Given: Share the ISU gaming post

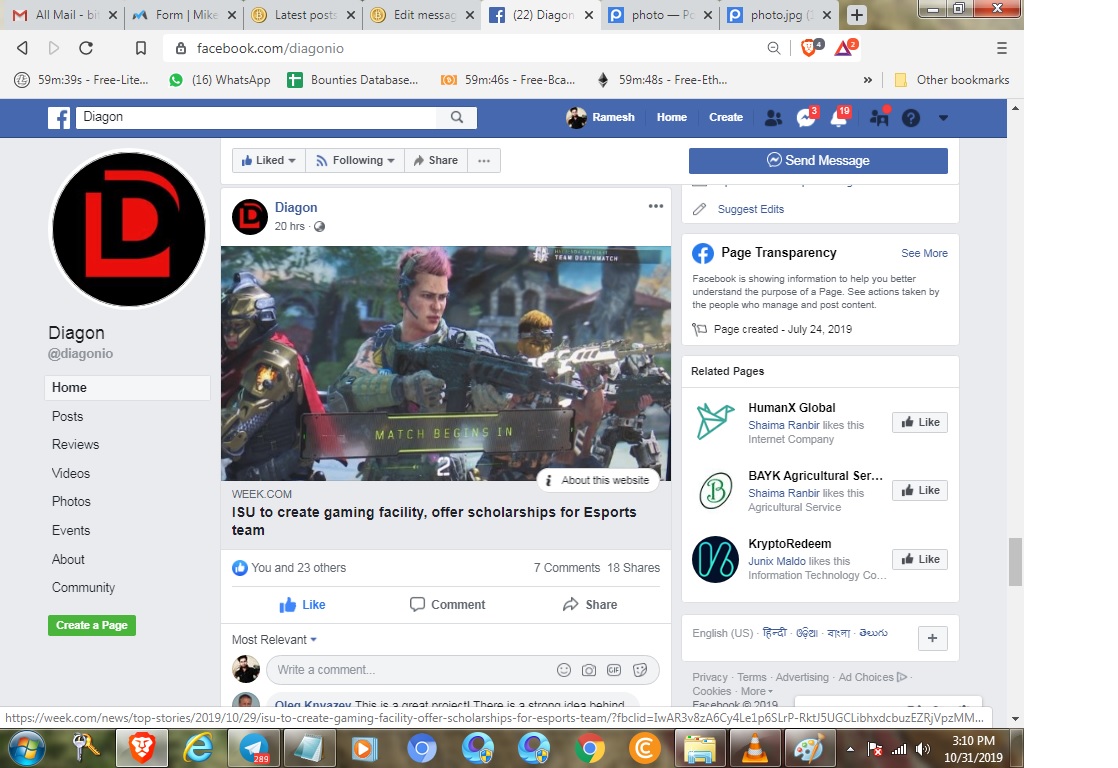Looking at the screenshot, I should [590, 605].
